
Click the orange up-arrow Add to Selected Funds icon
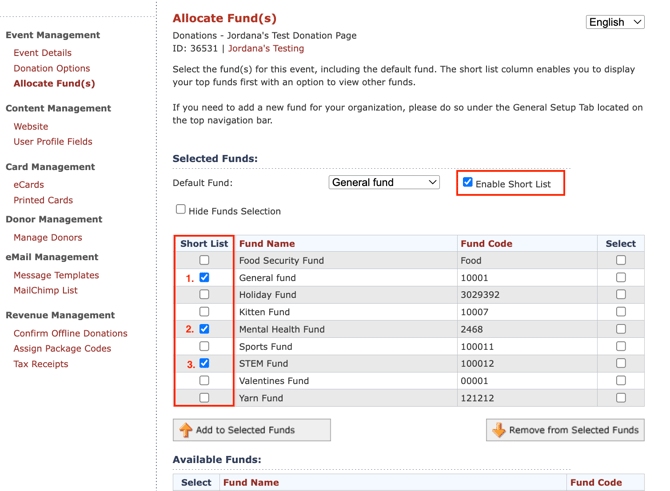coord(186,430)
